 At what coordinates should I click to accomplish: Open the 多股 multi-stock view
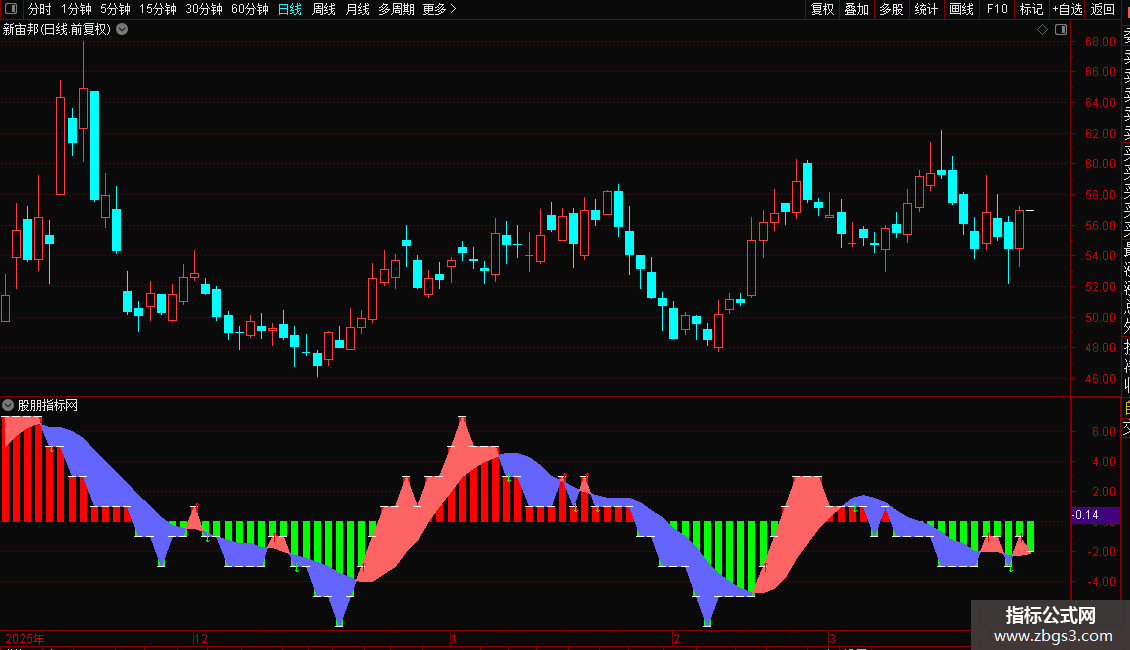pos(891,9)
